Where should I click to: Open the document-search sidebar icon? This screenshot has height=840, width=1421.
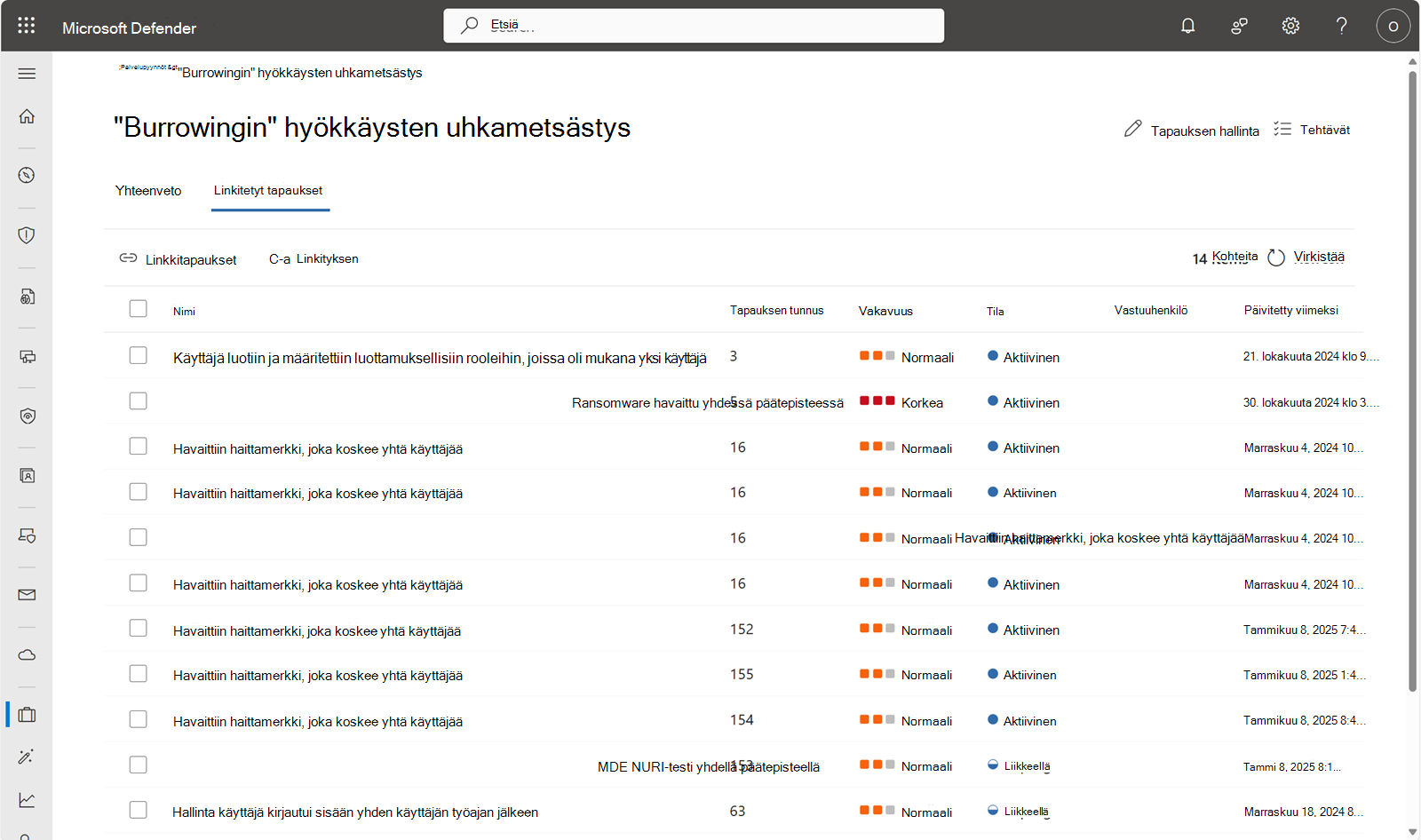pos(27,296)
